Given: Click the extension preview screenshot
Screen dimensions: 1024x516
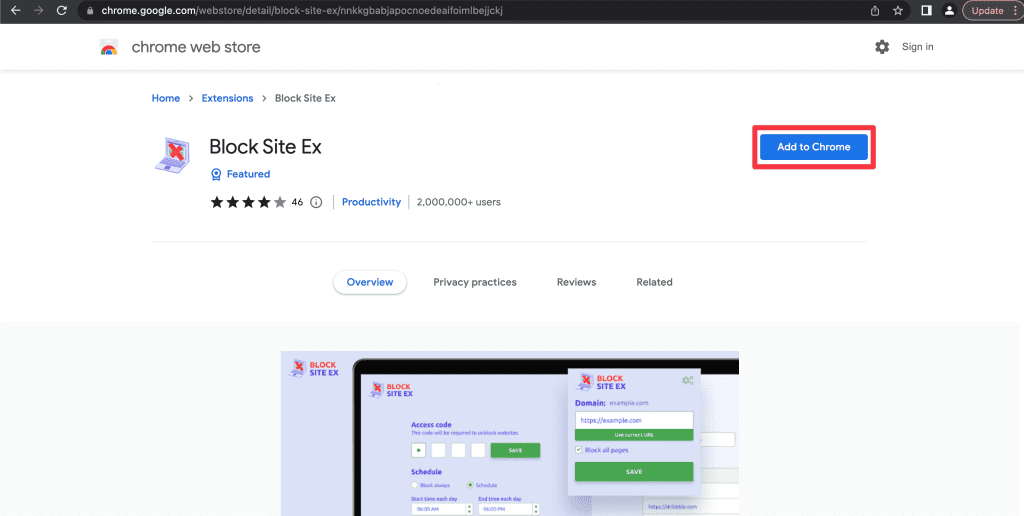Looking at the screenshot, I should point(510,434).
